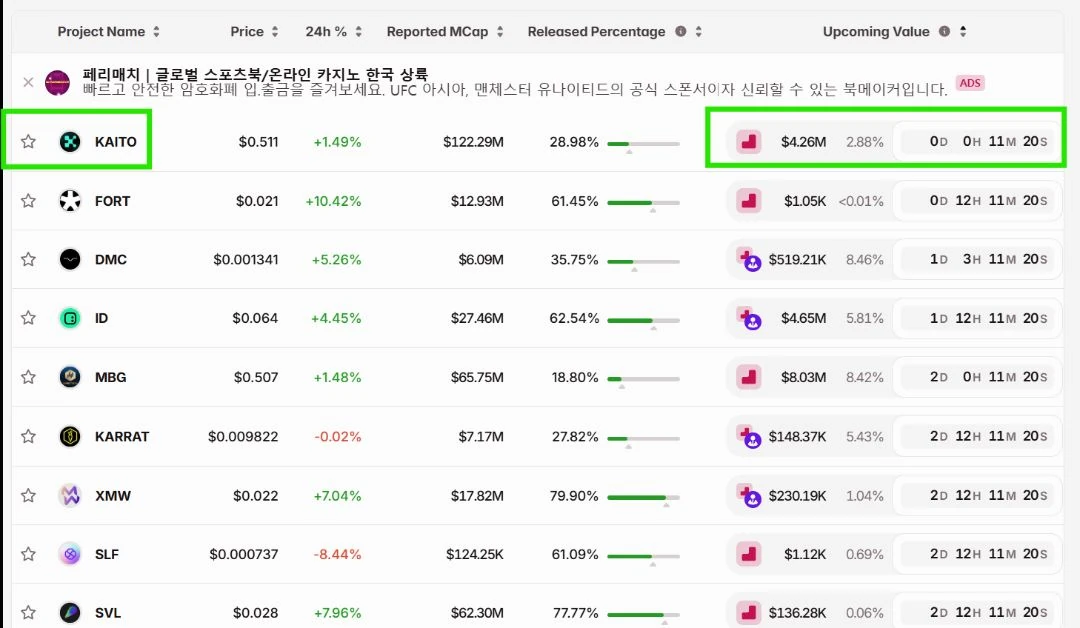Image resolution: width=1080 pixels, height=628 pixels.
Task: Click MBG's released percentage progress bar
Action: (x=643, y=379)
